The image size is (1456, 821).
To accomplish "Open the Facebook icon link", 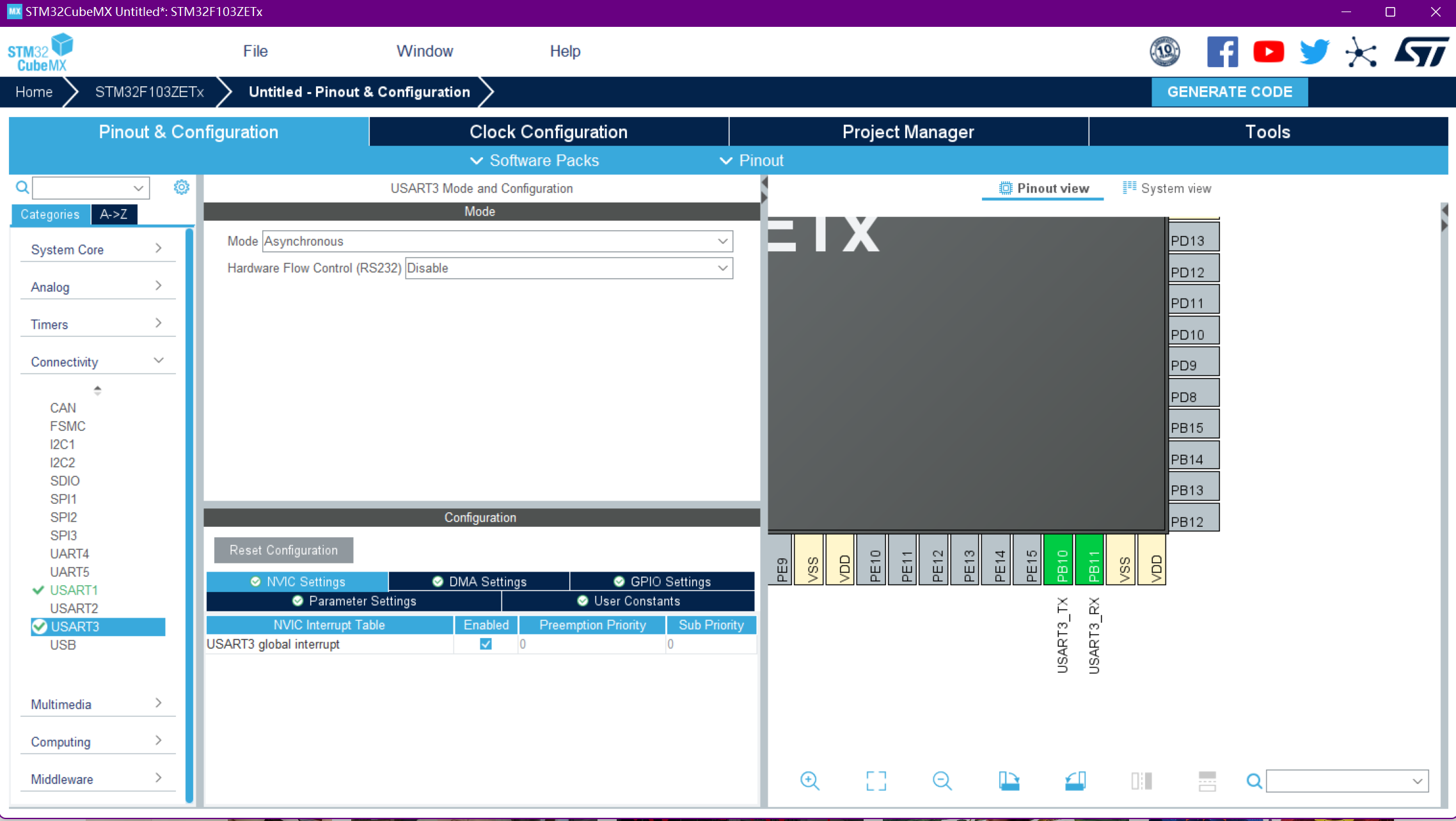I will coord(1222,52).
